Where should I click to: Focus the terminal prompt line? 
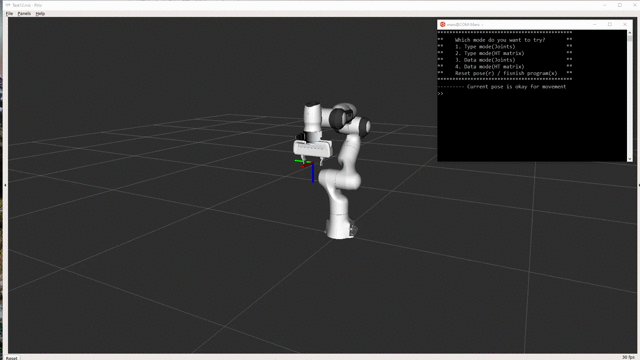[x=532, y=93]
